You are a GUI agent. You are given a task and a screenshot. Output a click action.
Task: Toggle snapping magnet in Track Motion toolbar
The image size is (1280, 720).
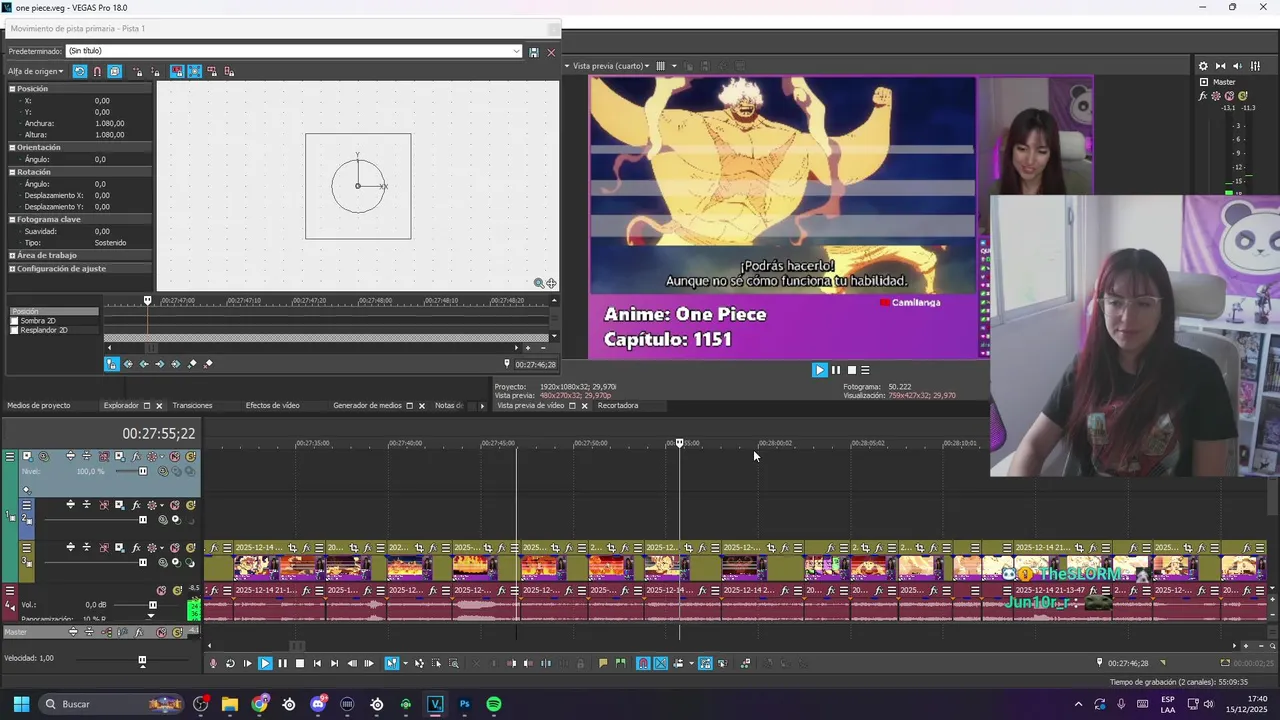click(x=97, y=72)
